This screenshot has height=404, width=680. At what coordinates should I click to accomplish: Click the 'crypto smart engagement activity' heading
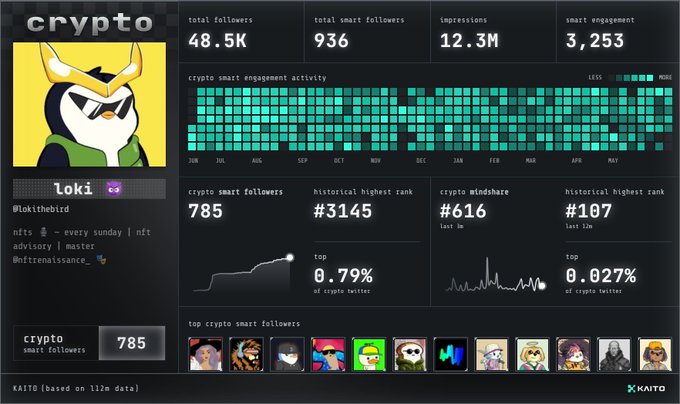(257, 78)
